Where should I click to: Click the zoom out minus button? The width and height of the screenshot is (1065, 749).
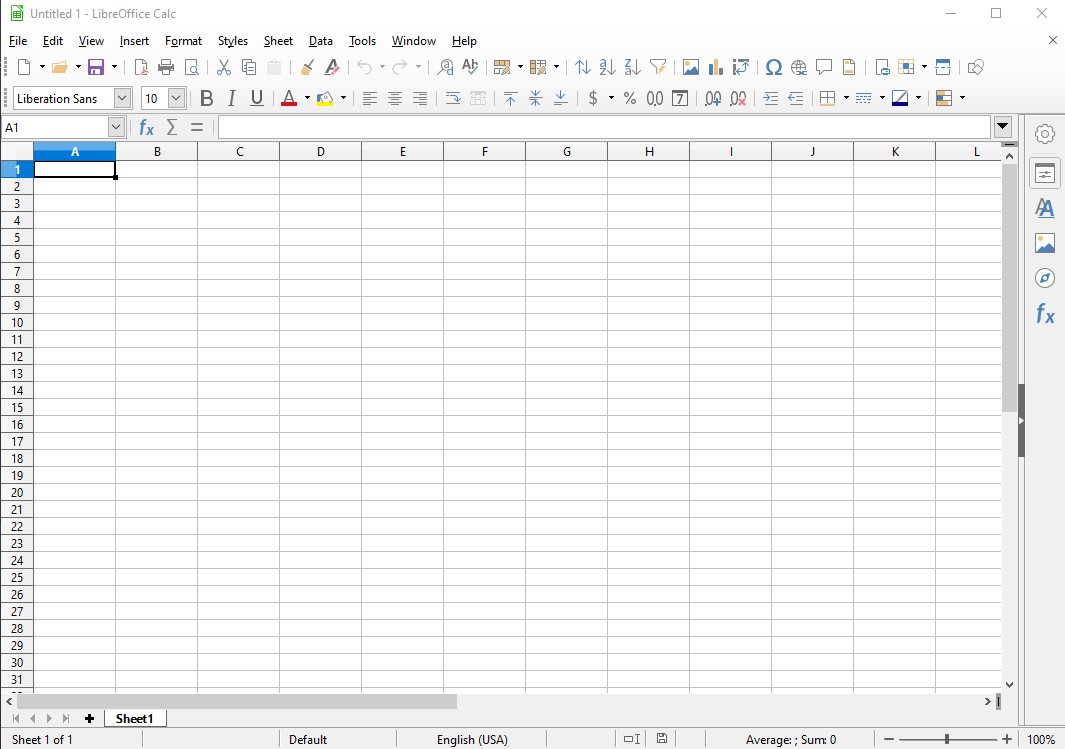(x=888, y=739)
